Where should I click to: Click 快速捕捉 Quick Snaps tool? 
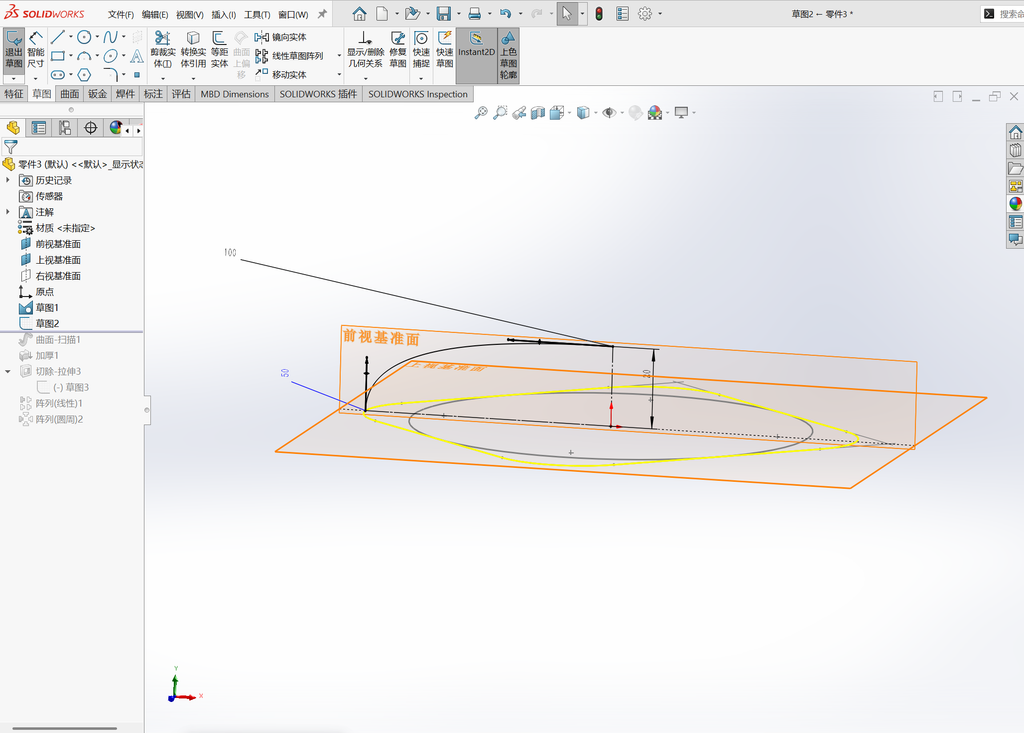[x=421, y=50]
